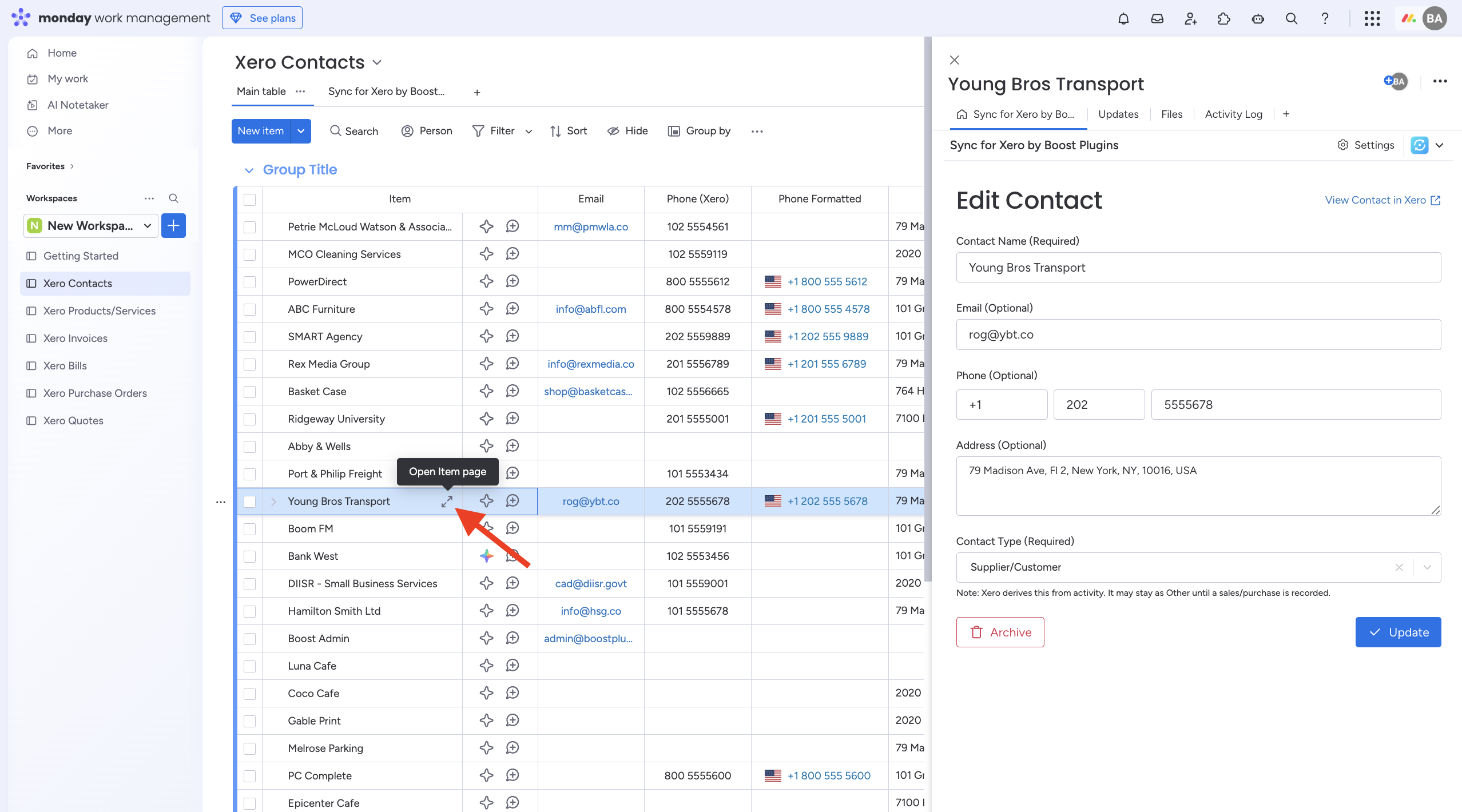Image resolution: width=1462 pixels, height=812 pixels.
Task: Open item page for Young Bros Transport
Action: click(447, 501)
